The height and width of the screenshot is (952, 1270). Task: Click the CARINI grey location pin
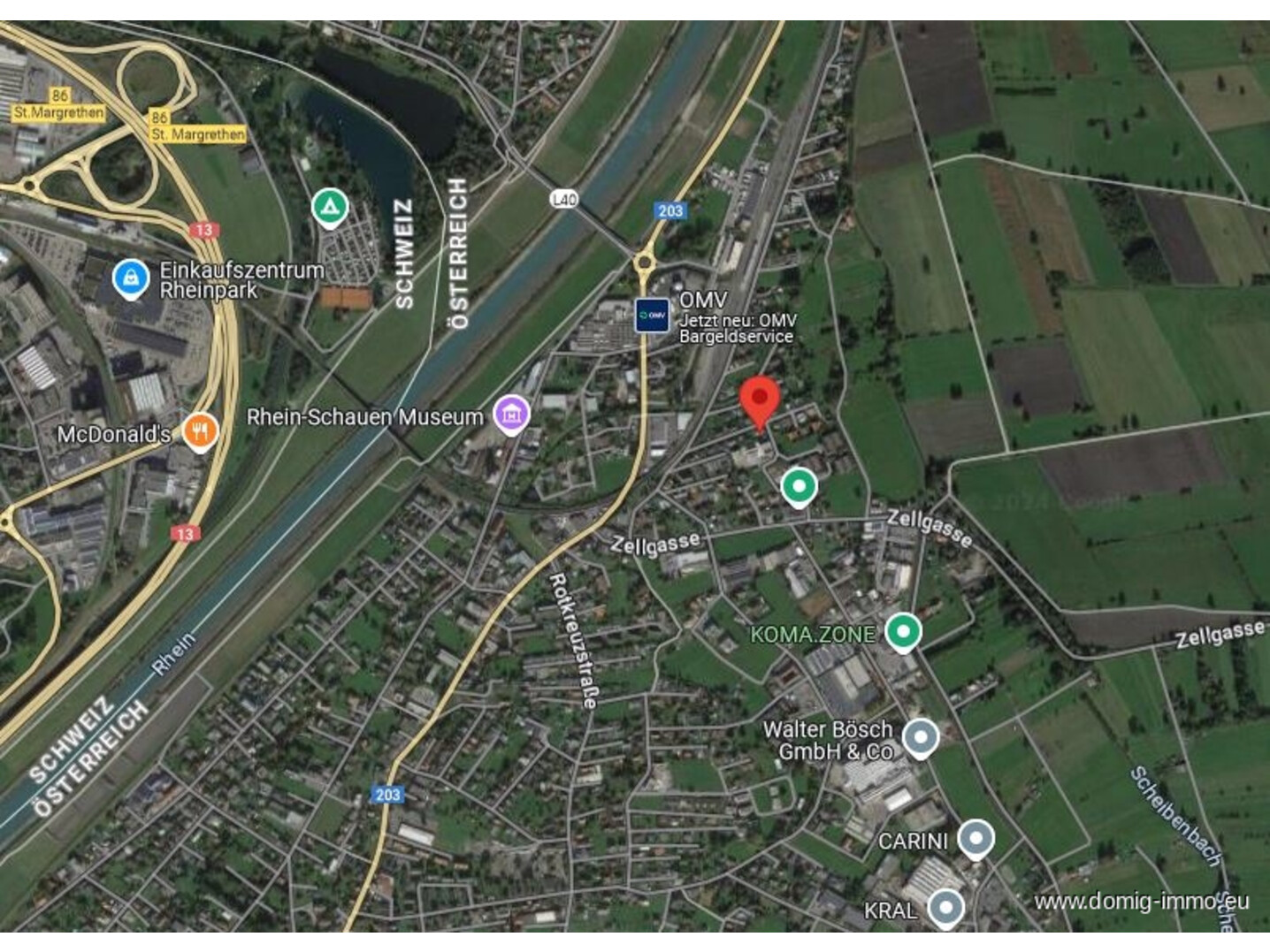tap(975, 839)
